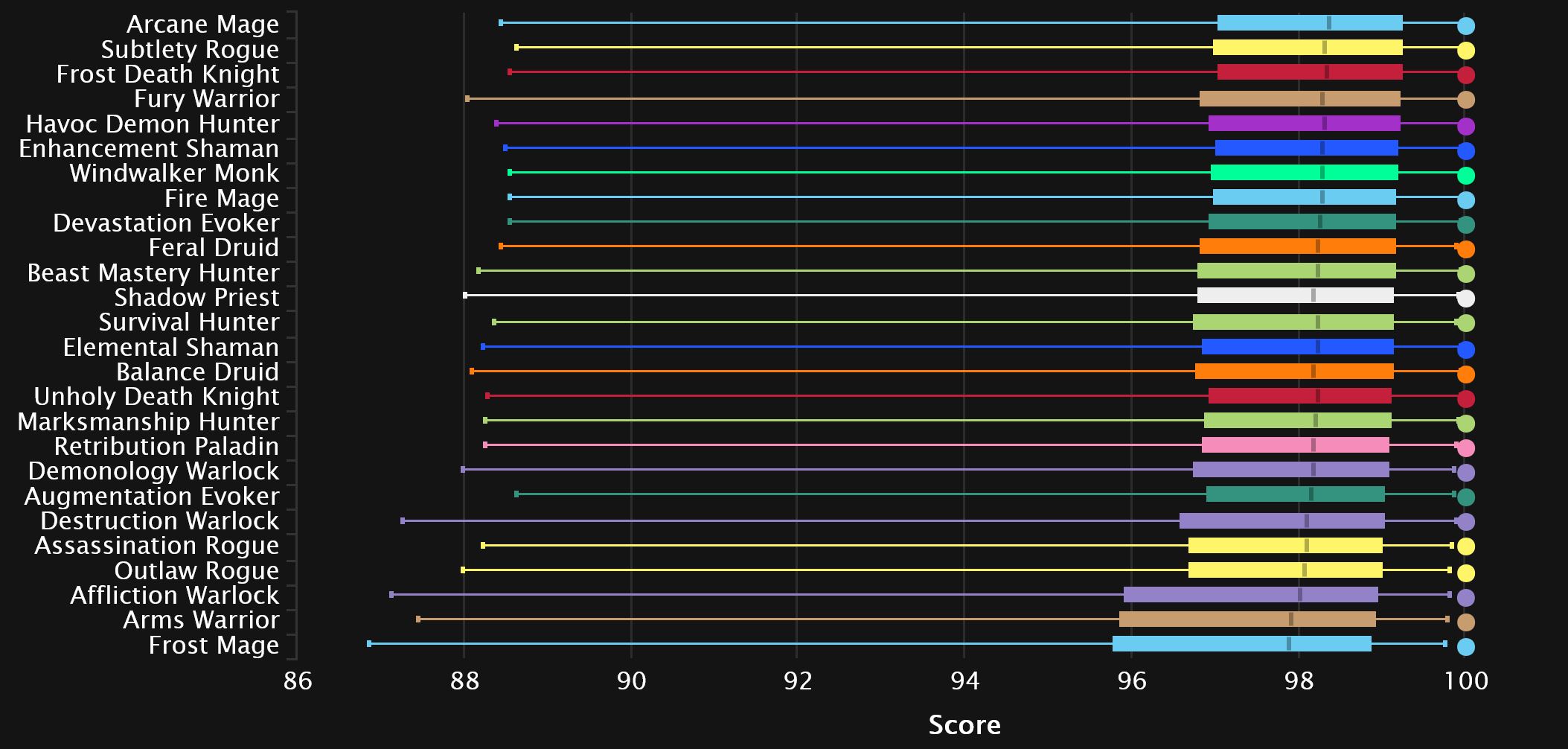1568x749 pixels.
Task: Click the Subtlety Rogue label
Action: click(190, 49)
